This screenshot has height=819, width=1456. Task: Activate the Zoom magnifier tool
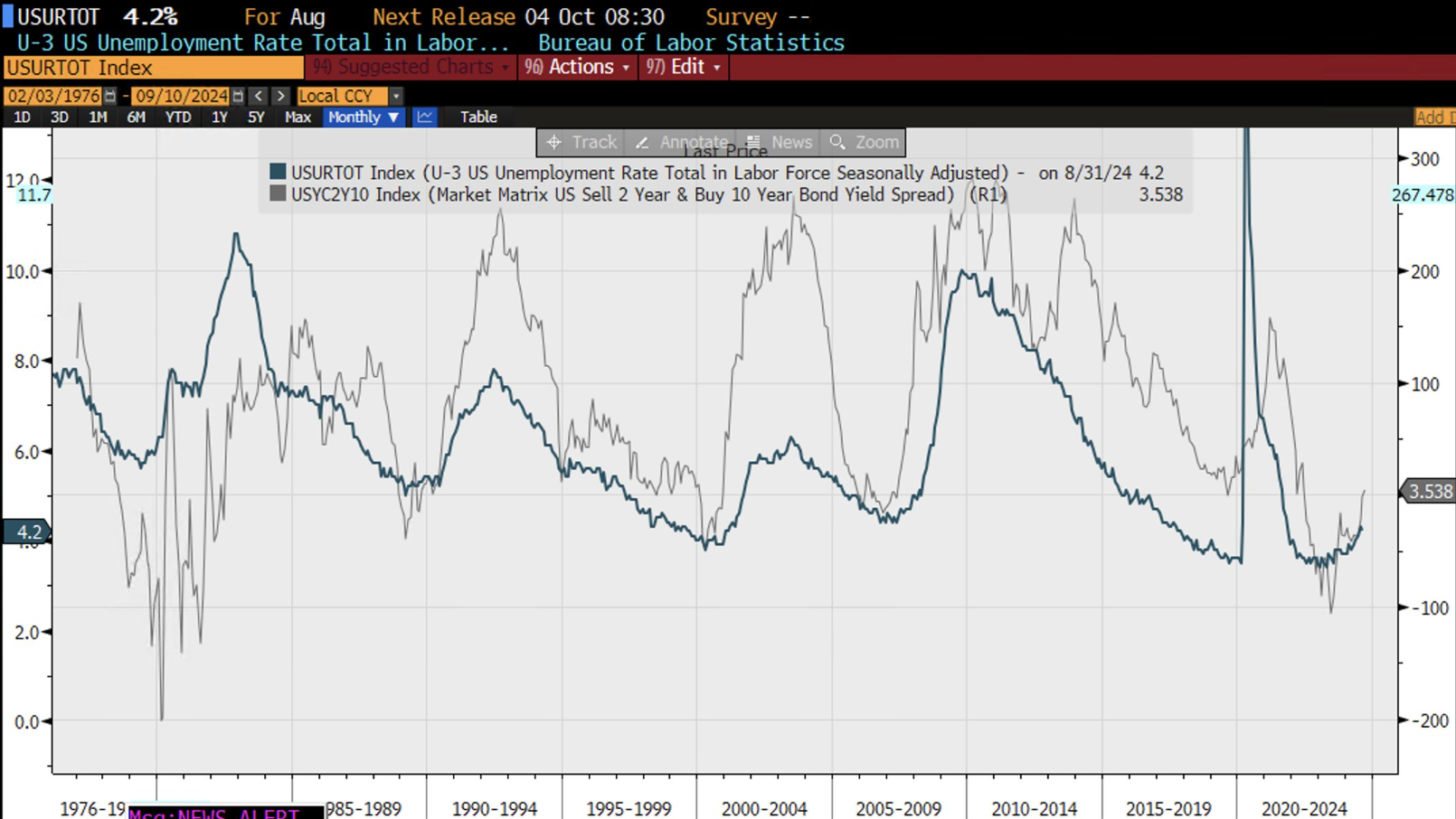click(865, 143)
